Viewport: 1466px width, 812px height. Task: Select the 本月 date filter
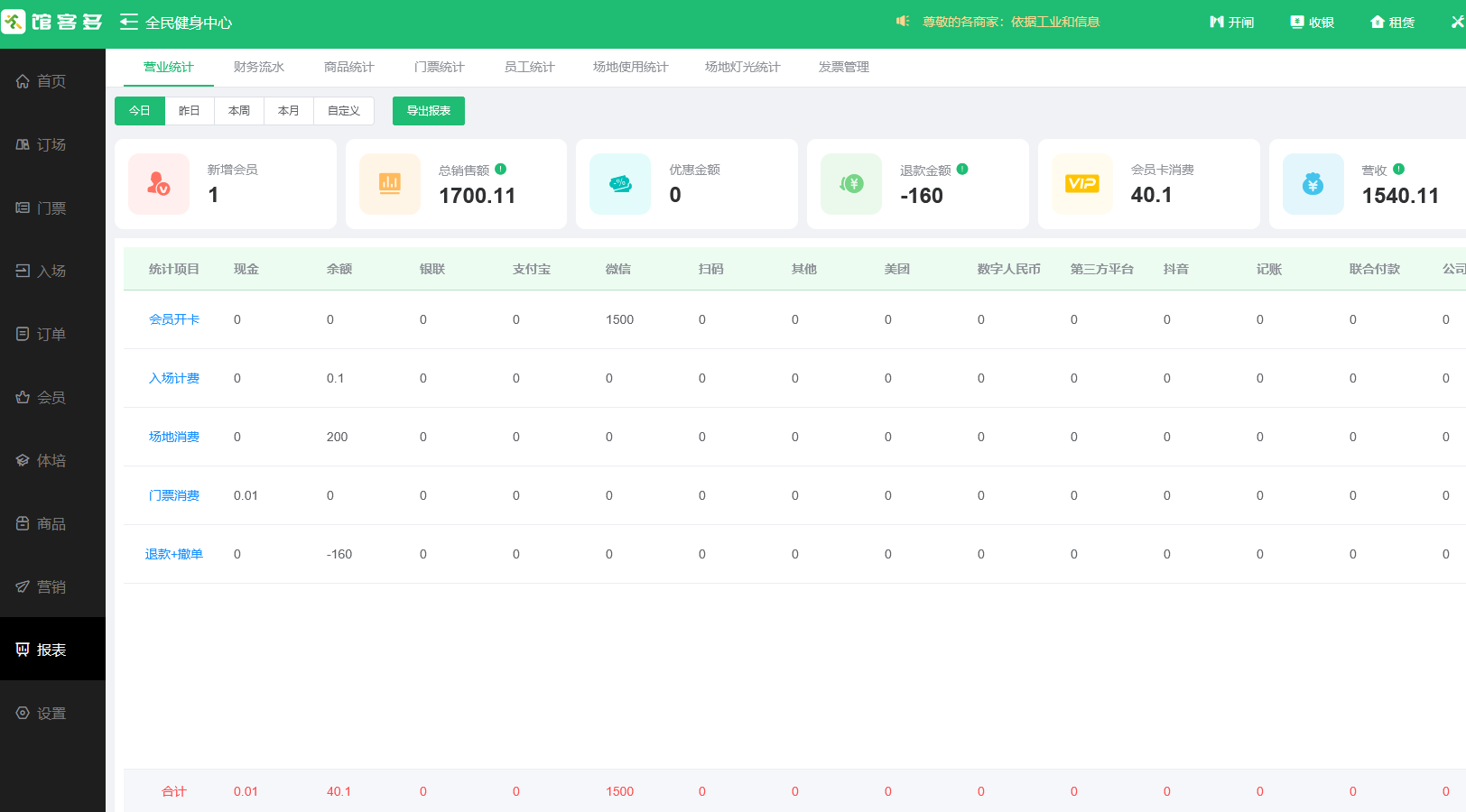pyautogui.click(x=289, y=111)
